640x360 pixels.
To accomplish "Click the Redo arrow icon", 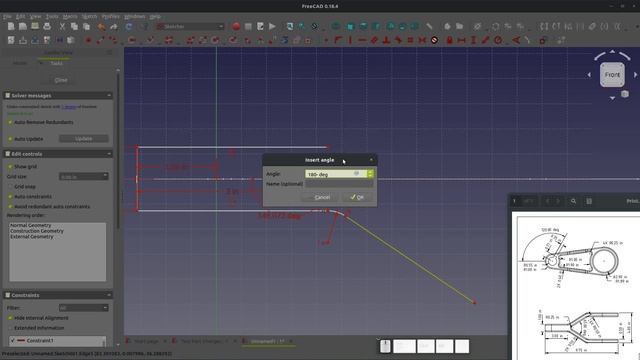I will tap(114, 27).
